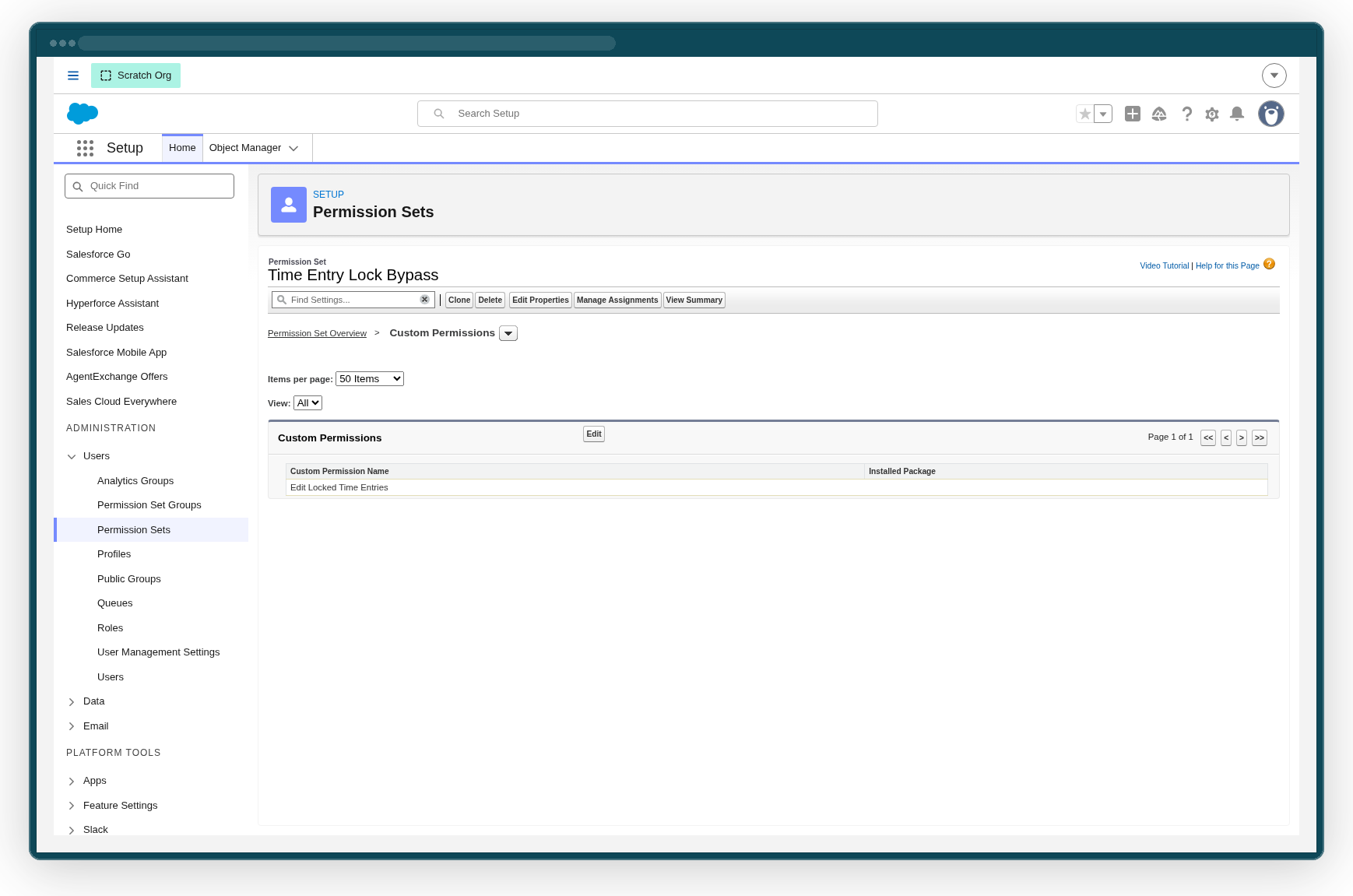The image size is (1353, 896).
Task: Open the Trailhead guidance icon
Action: coord(1159,114)
